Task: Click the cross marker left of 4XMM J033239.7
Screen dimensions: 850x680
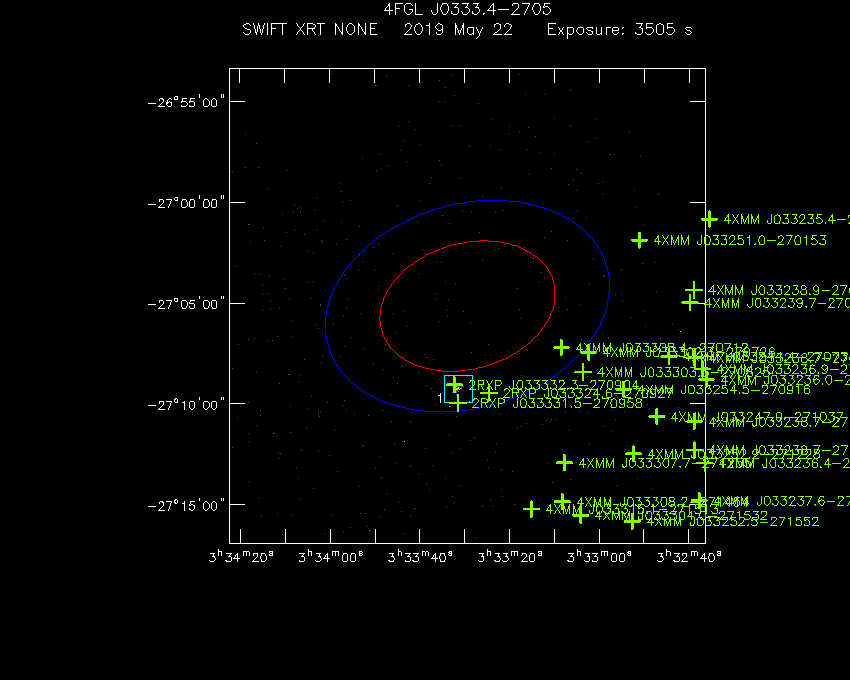Action: (690, 302)
